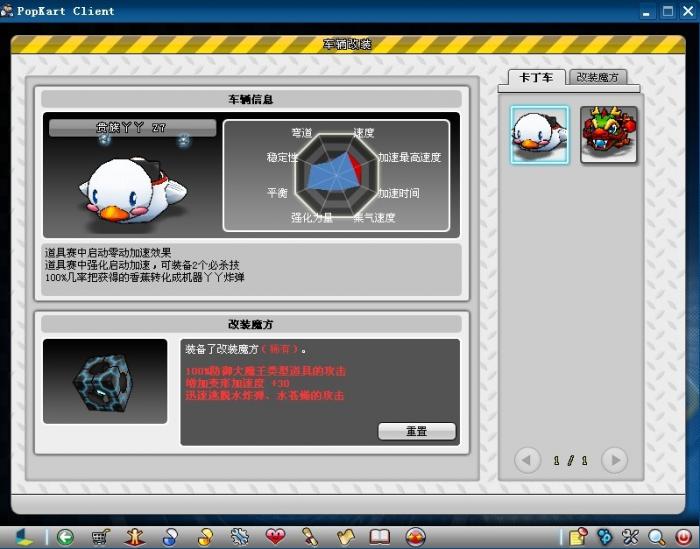Click the kart stats radar chart
This screenshot has width=700, height=549.
(x=337, y=175)
